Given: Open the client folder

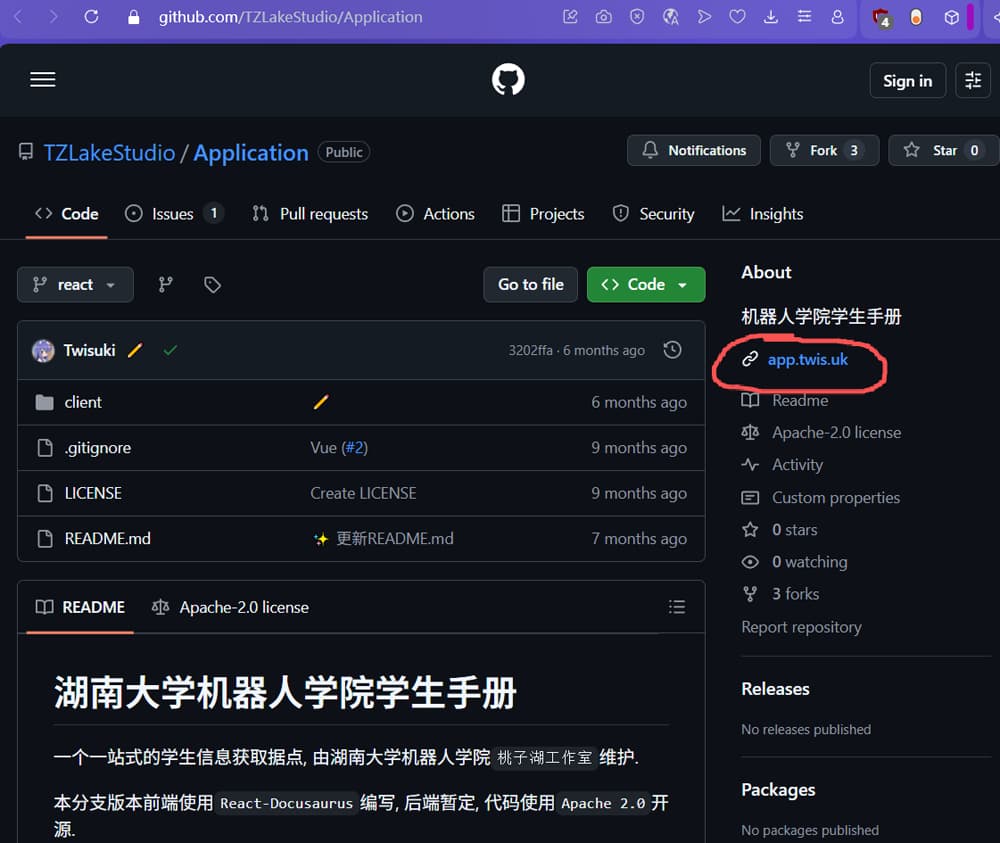Looking at the screenshot, I should pos(83,402).
